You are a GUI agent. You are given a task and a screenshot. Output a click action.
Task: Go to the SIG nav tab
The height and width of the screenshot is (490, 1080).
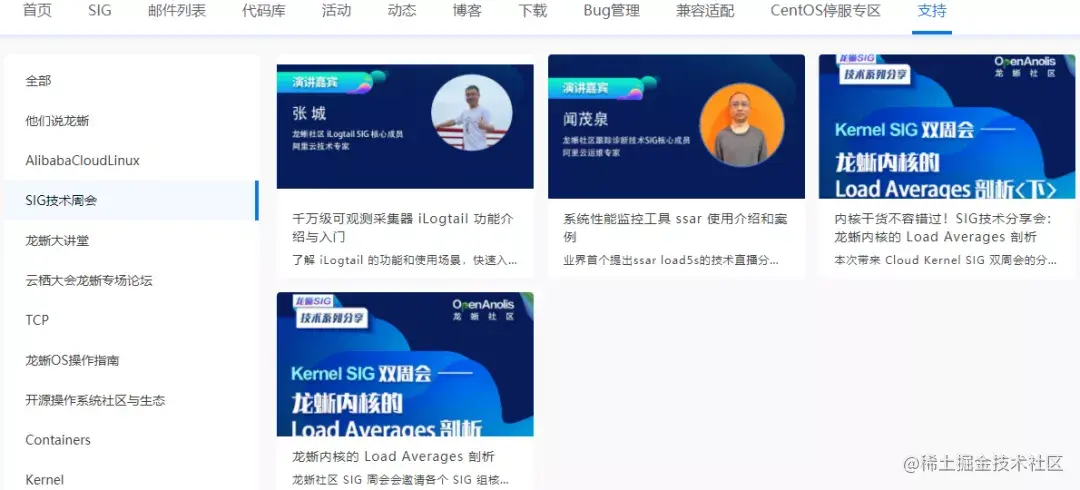coord(100,11)
